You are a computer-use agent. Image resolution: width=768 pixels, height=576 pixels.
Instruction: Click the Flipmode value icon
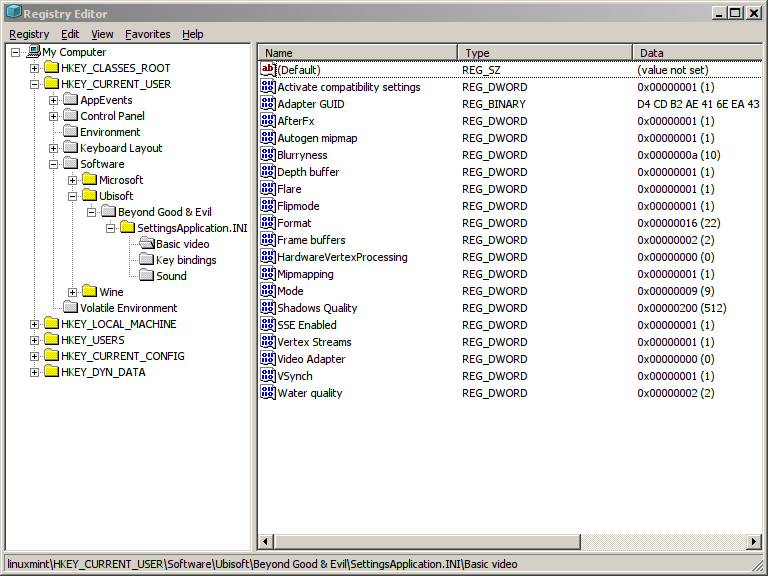[x=268, y=206]
